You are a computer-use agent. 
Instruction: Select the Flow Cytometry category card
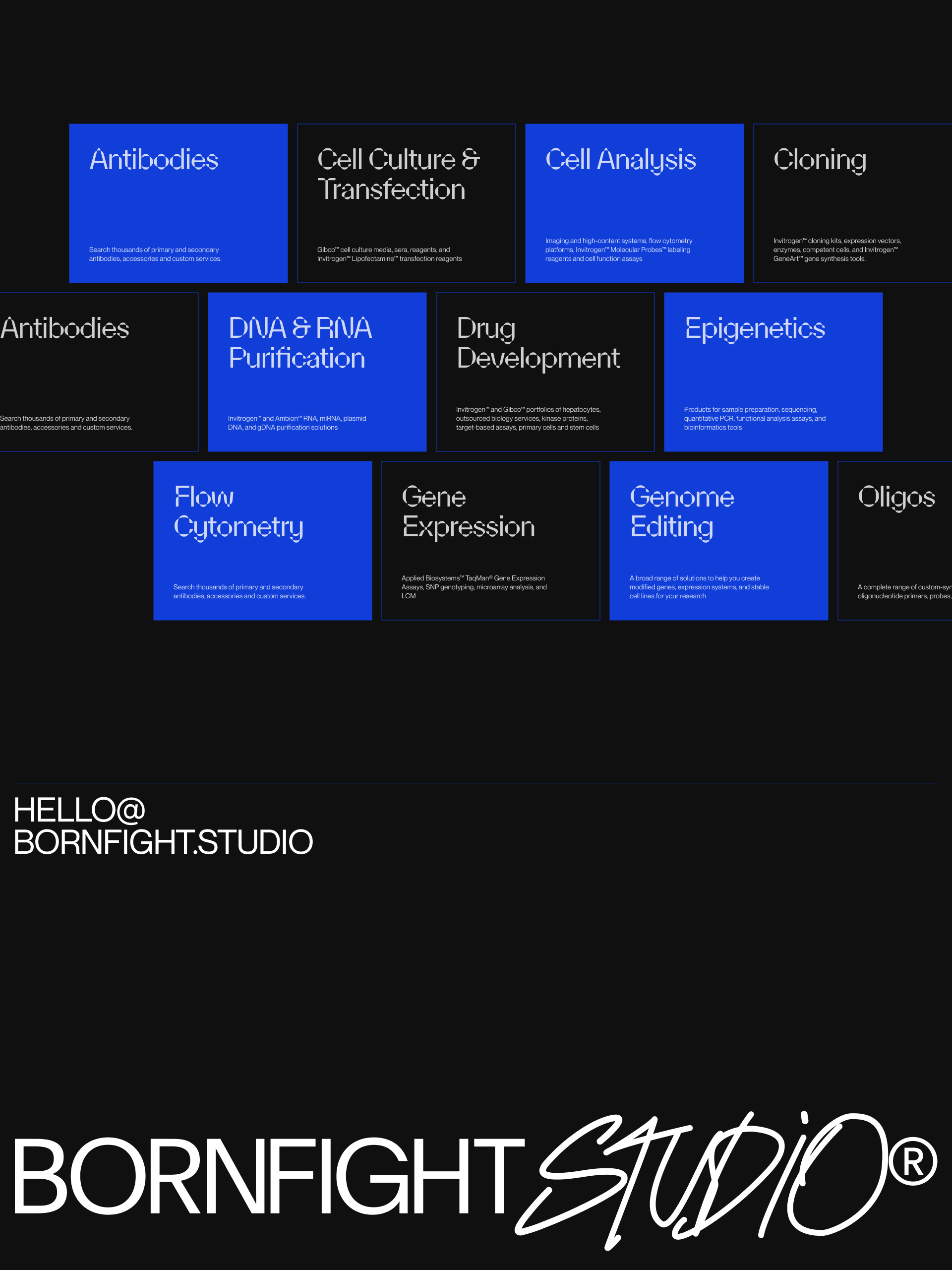pyautogui.click(x=262, y=540)
